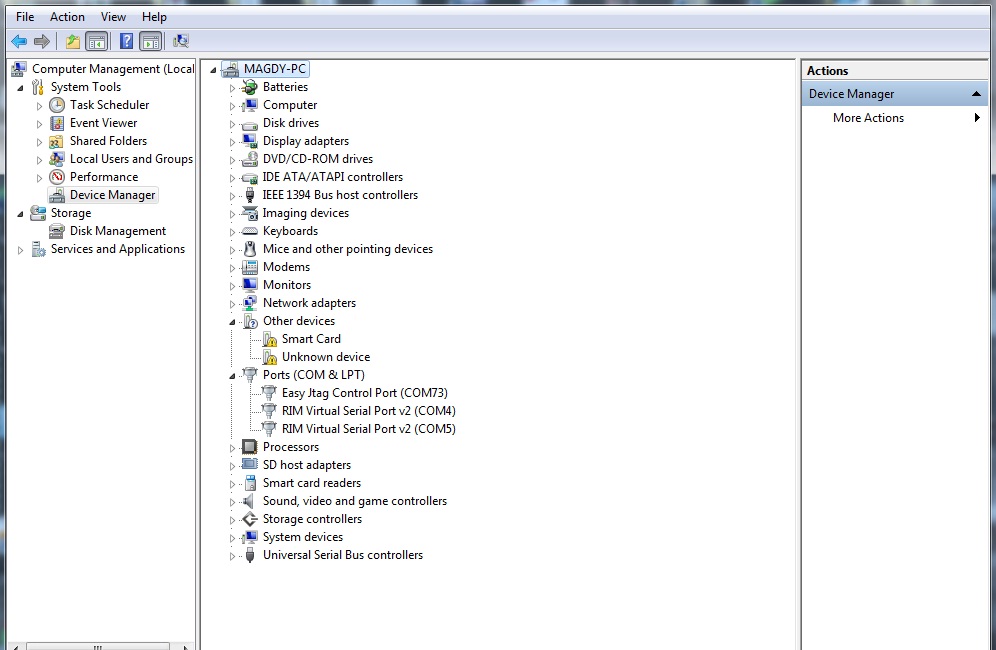Select Computer Management (Local) root
This screenshot has width=996, height=650.
(x=113, y=69)
